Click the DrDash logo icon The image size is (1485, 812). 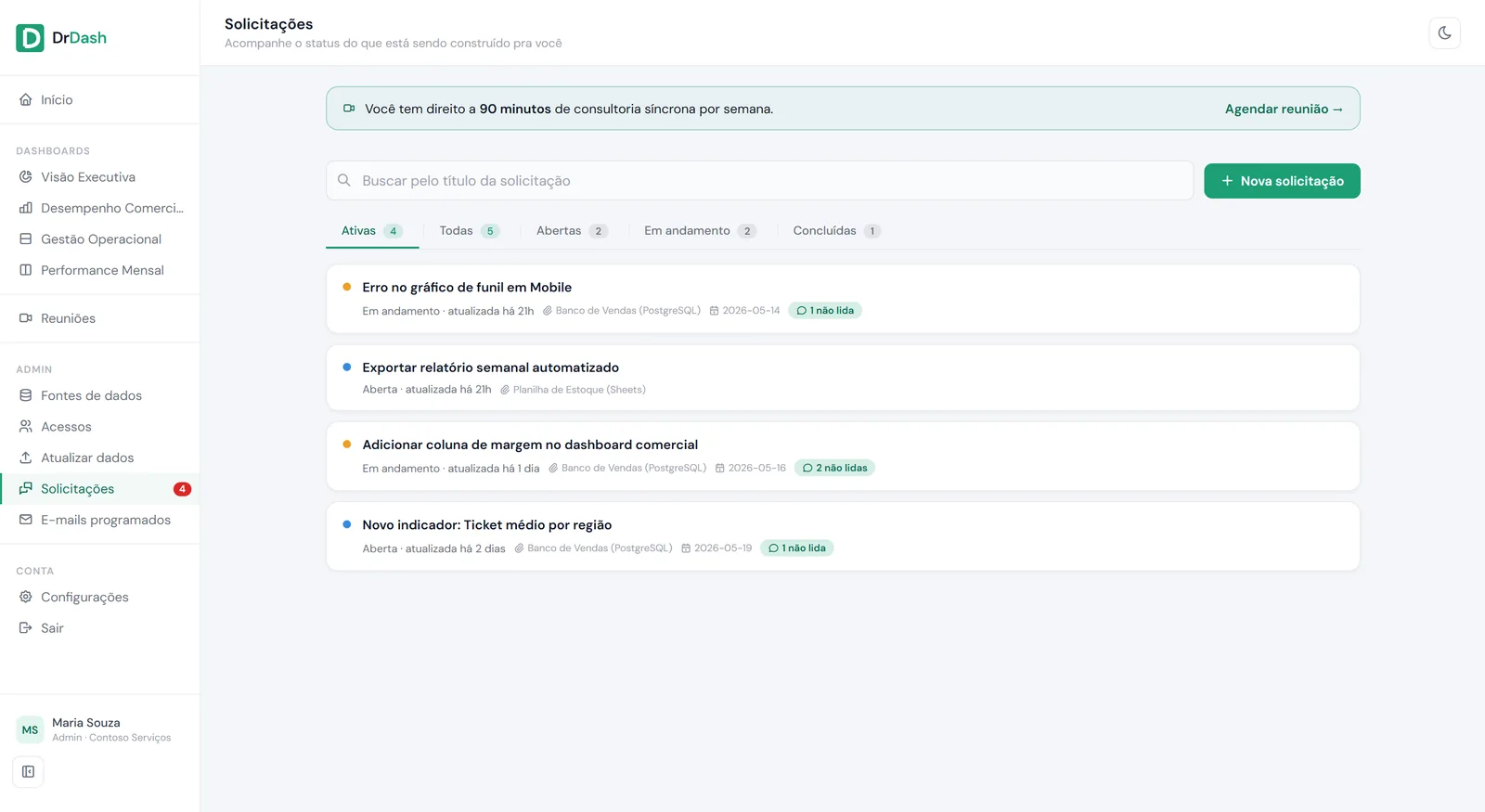pyautogui.click(x=30, y=38)
